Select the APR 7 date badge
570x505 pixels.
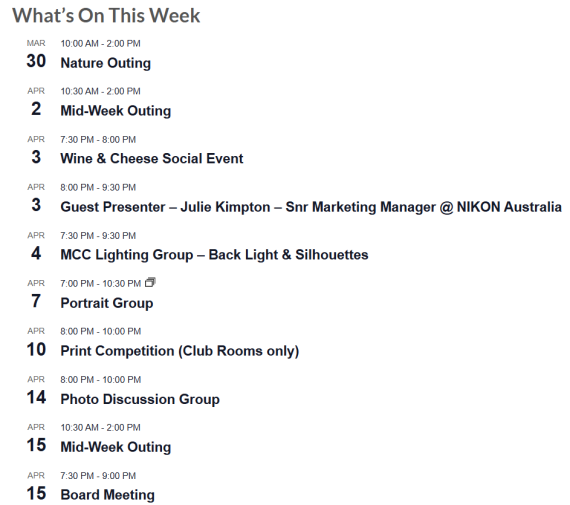36,295
